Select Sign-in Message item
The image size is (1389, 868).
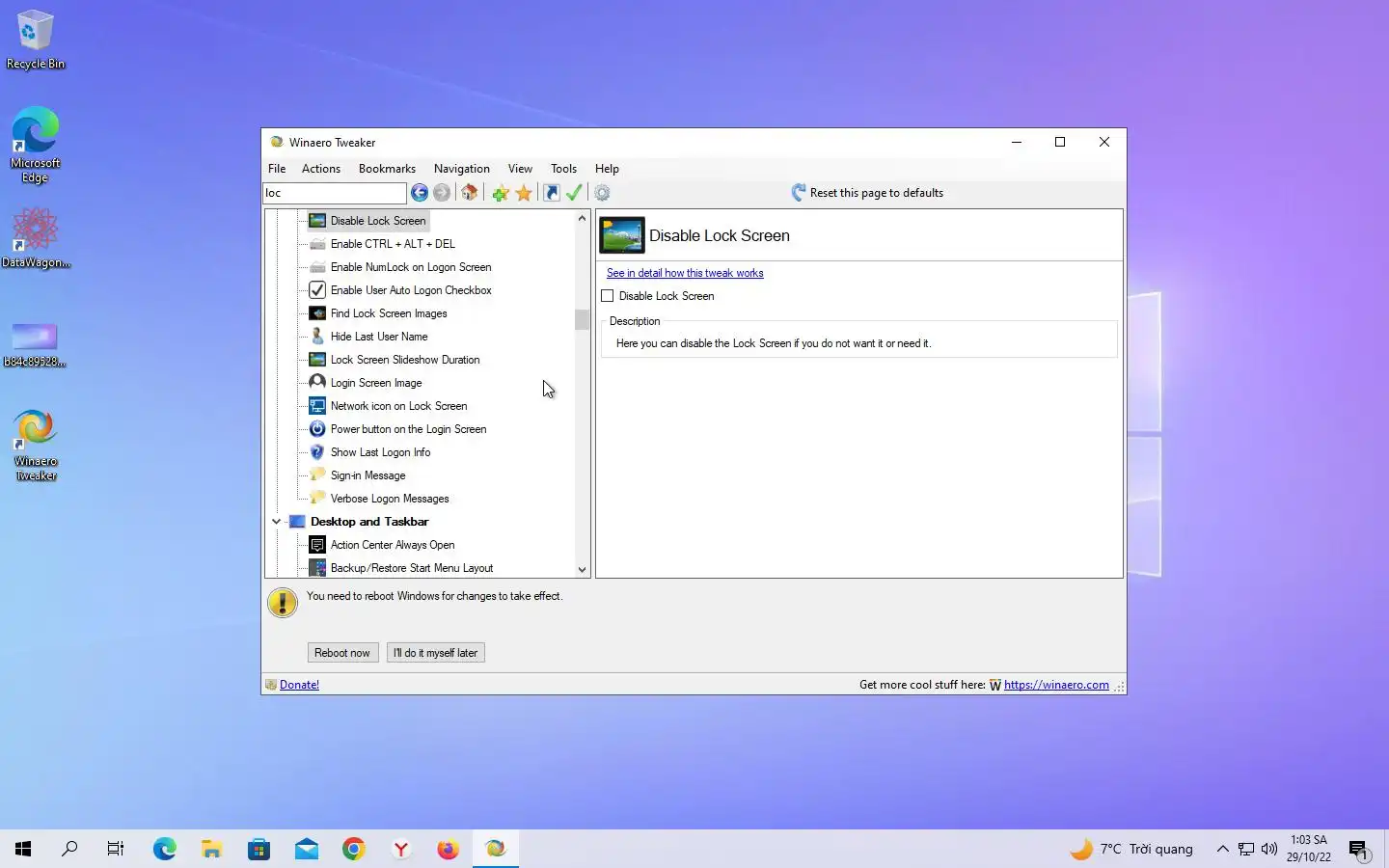coord(358,475)
